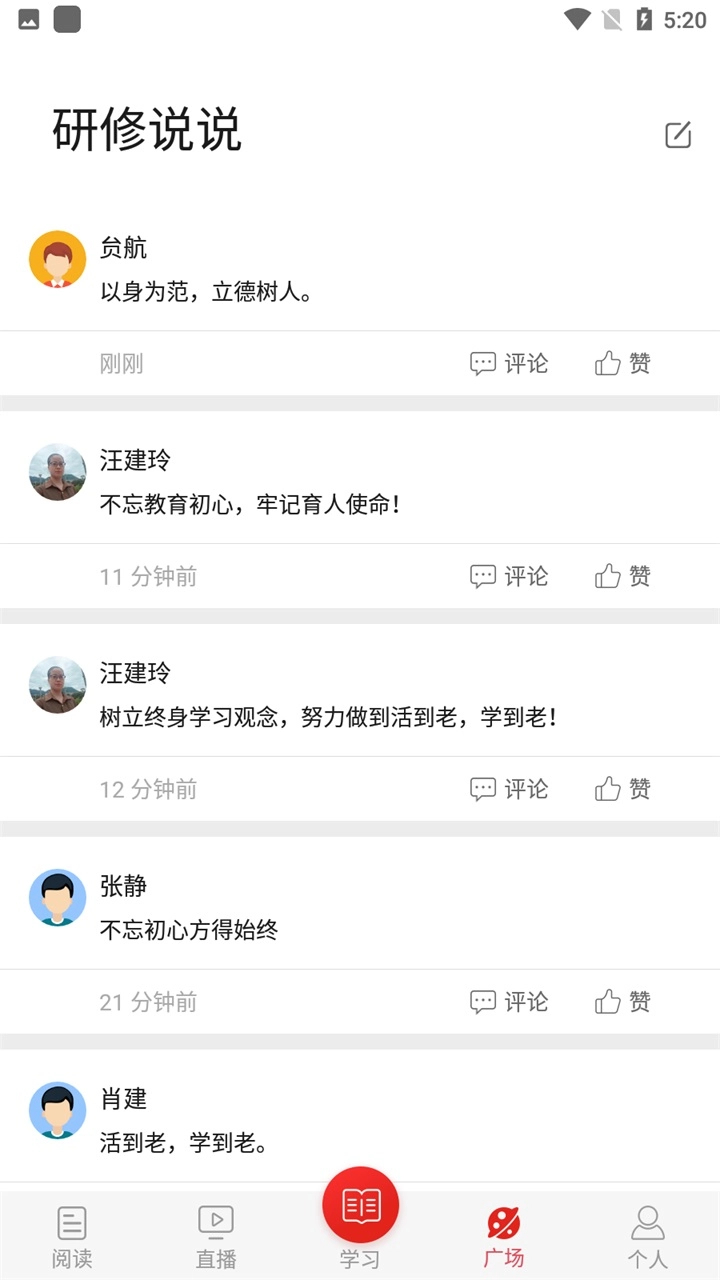Go to the 个人 profile tab
Image resolution: width=720 pixels, height=1280 pixels.
tap(648, 1237)
